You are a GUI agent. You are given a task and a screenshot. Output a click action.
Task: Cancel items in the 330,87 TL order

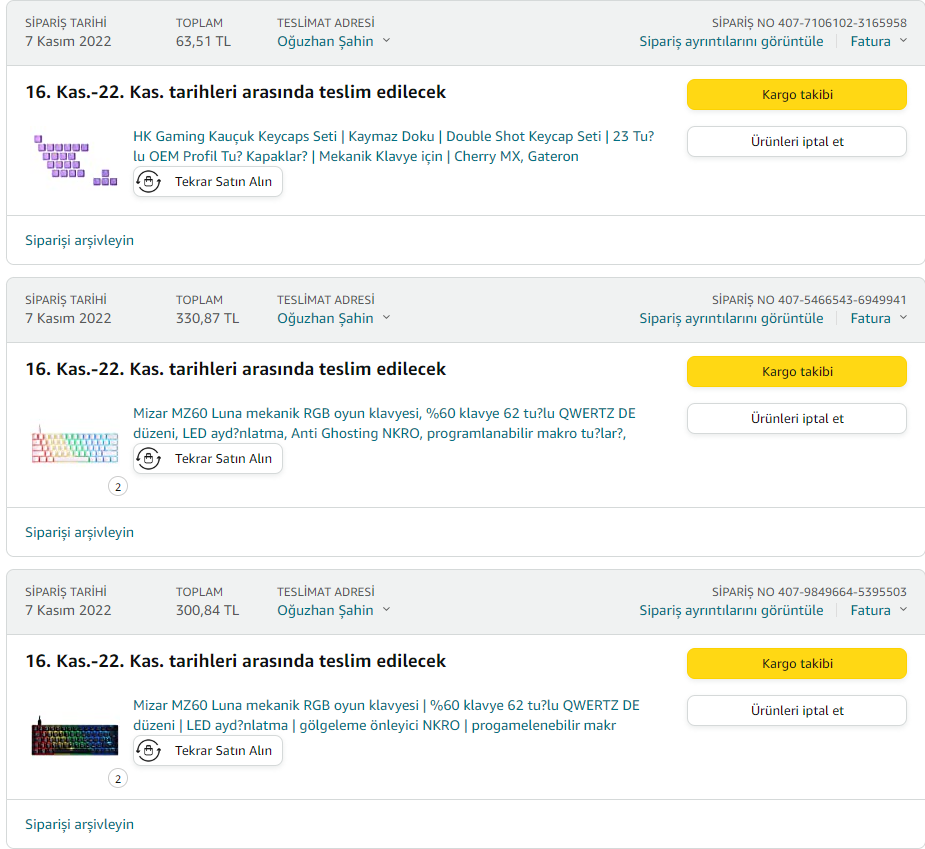(796, 419)
